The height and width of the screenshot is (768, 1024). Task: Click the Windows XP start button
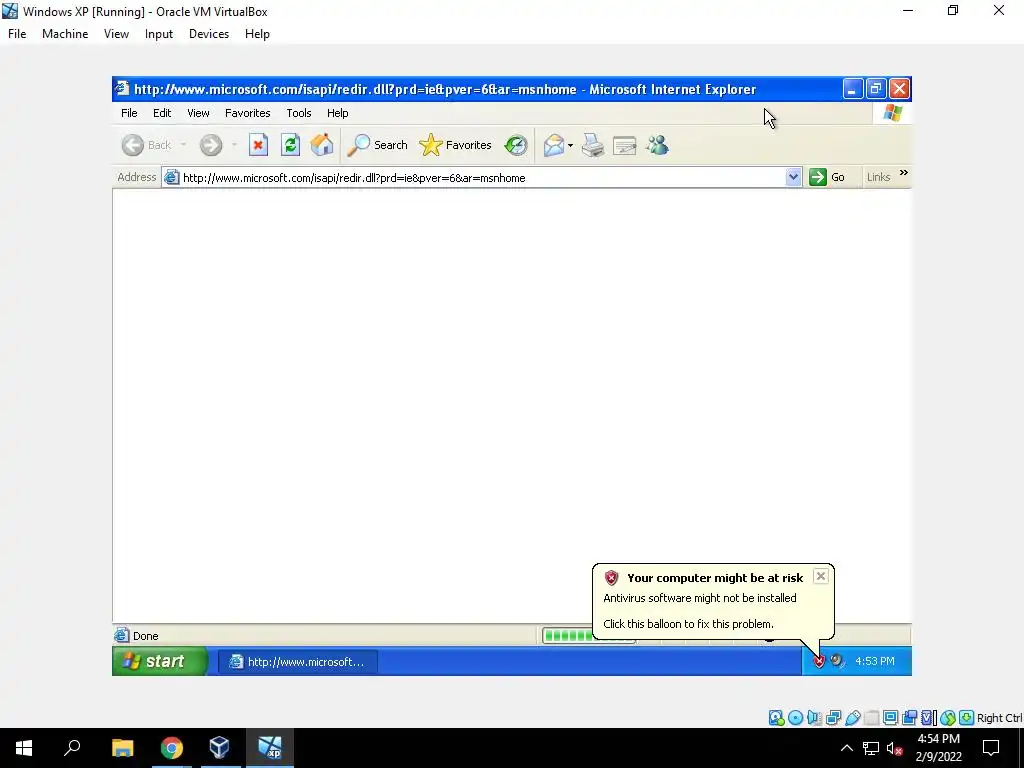coord(160,661)
